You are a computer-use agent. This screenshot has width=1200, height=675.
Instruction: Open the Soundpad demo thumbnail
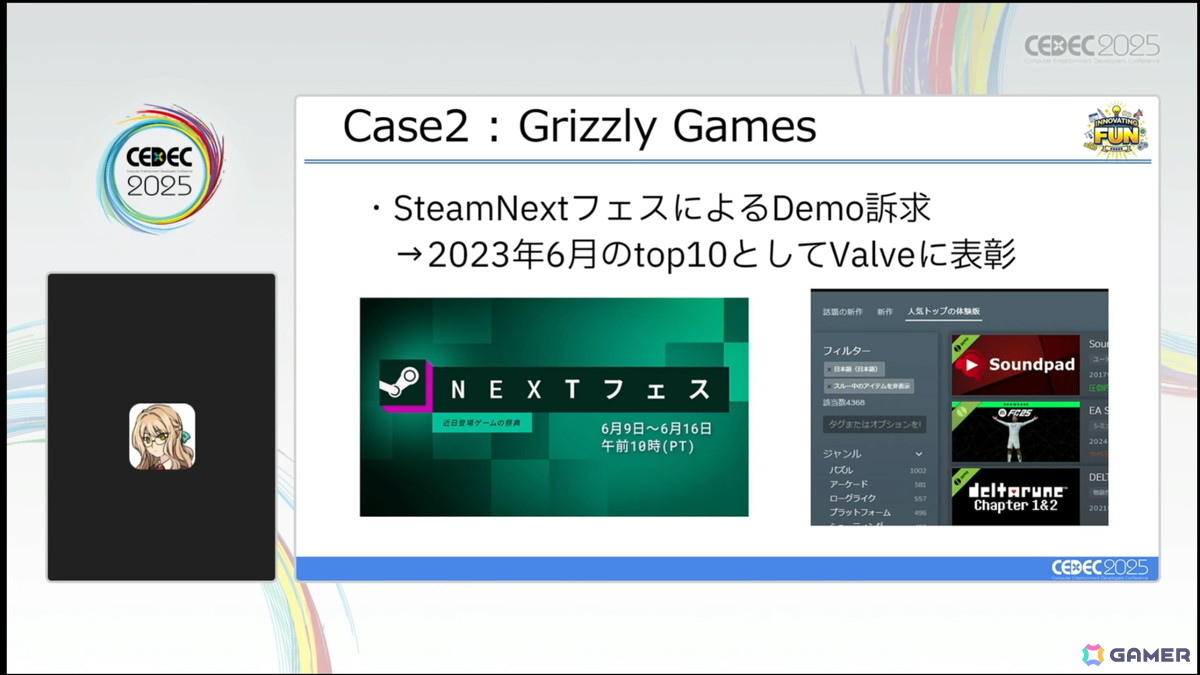pyautogui.click(x=1015, y=365)
